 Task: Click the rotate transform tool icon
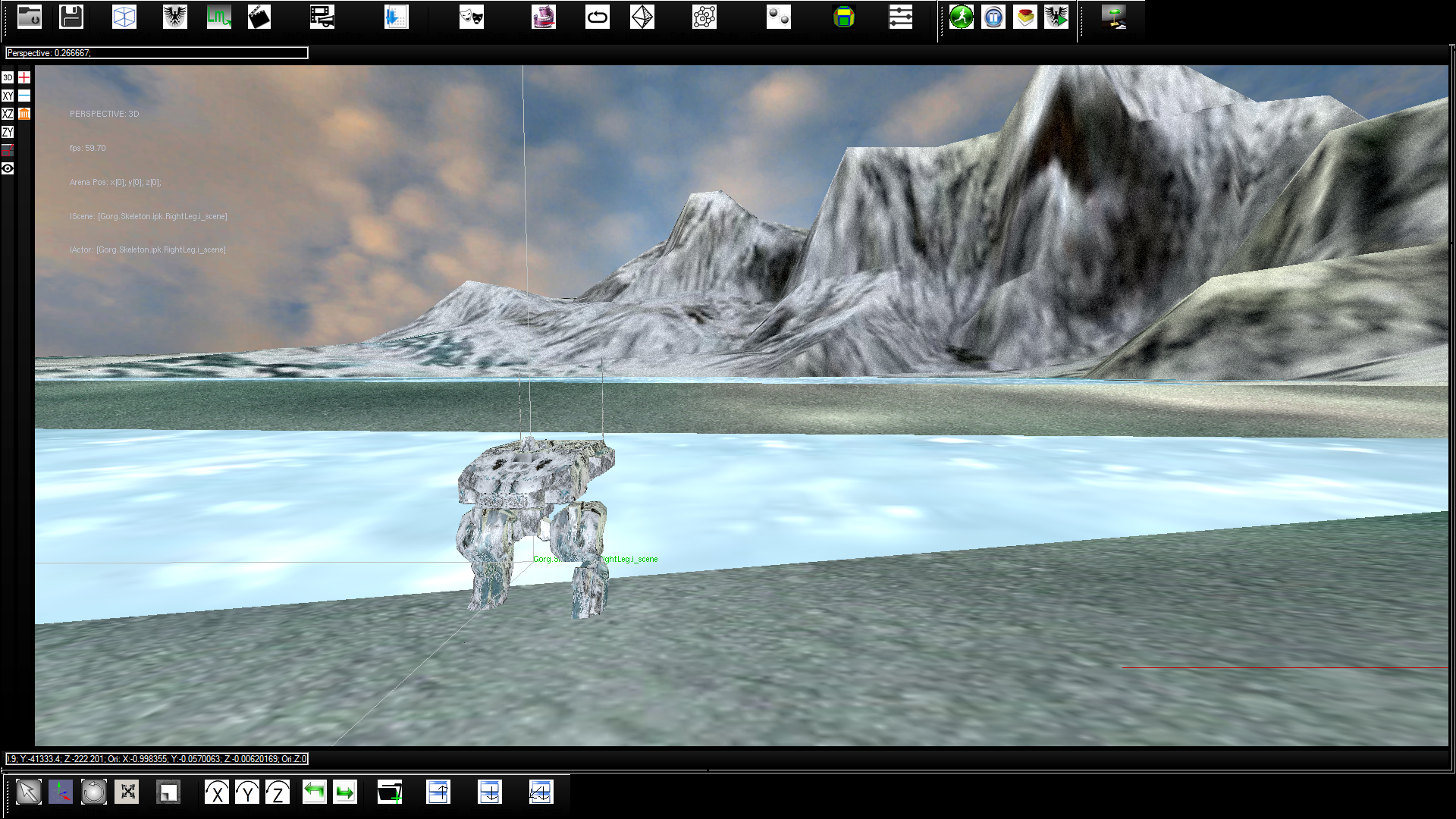click(94, 793)
